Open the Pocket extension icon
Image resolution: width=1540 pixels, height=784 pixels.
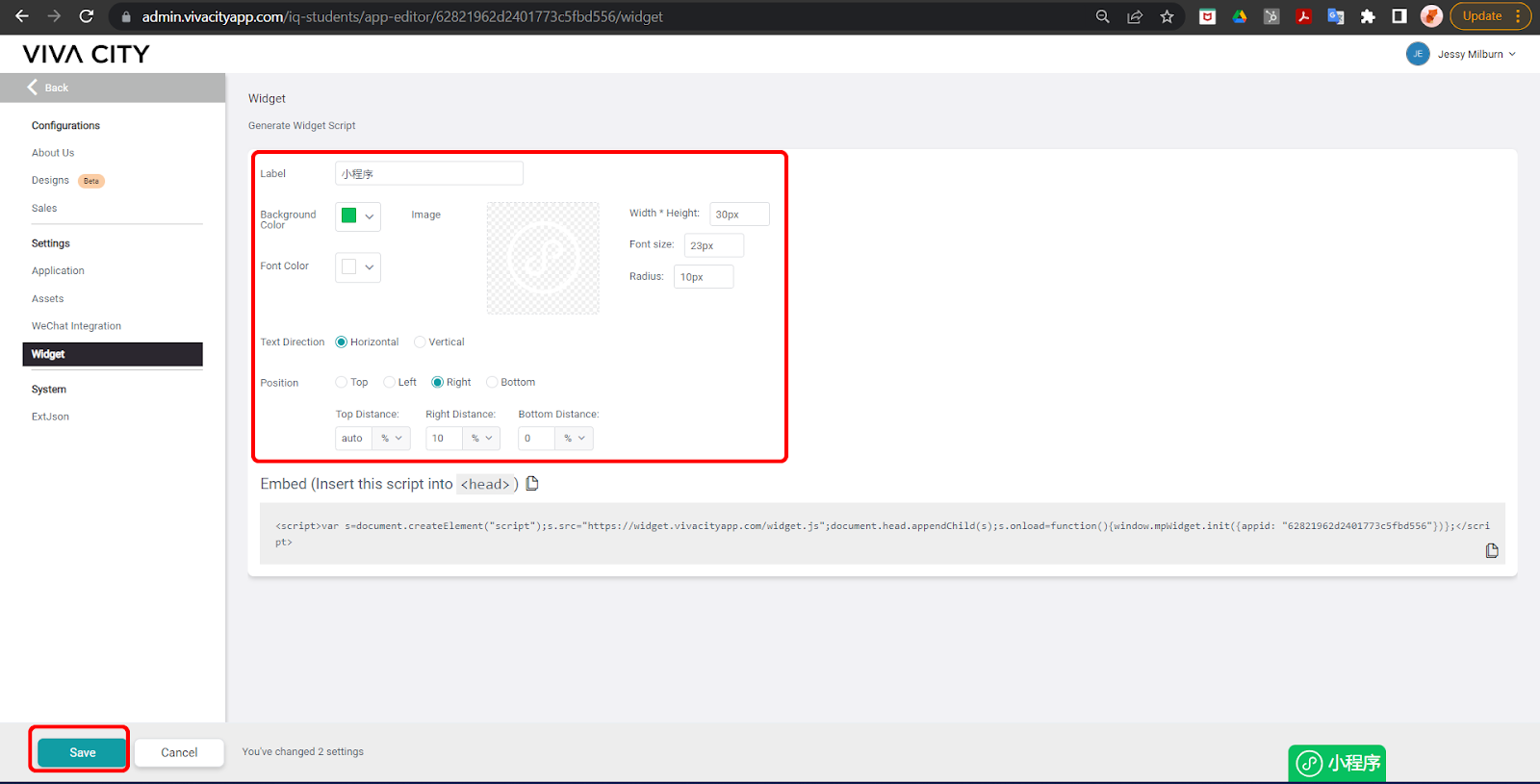[1207, 16]
